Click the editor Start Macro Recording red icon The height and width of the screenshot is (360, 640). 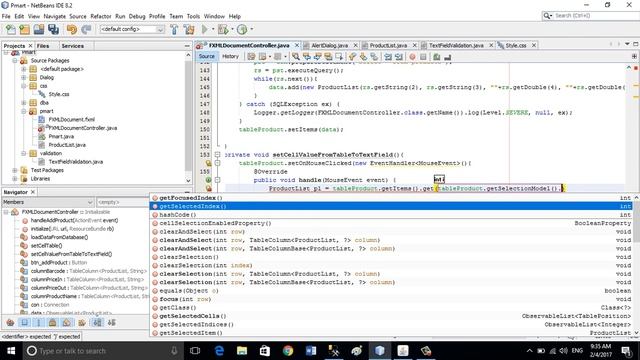(x=412, y=56)
